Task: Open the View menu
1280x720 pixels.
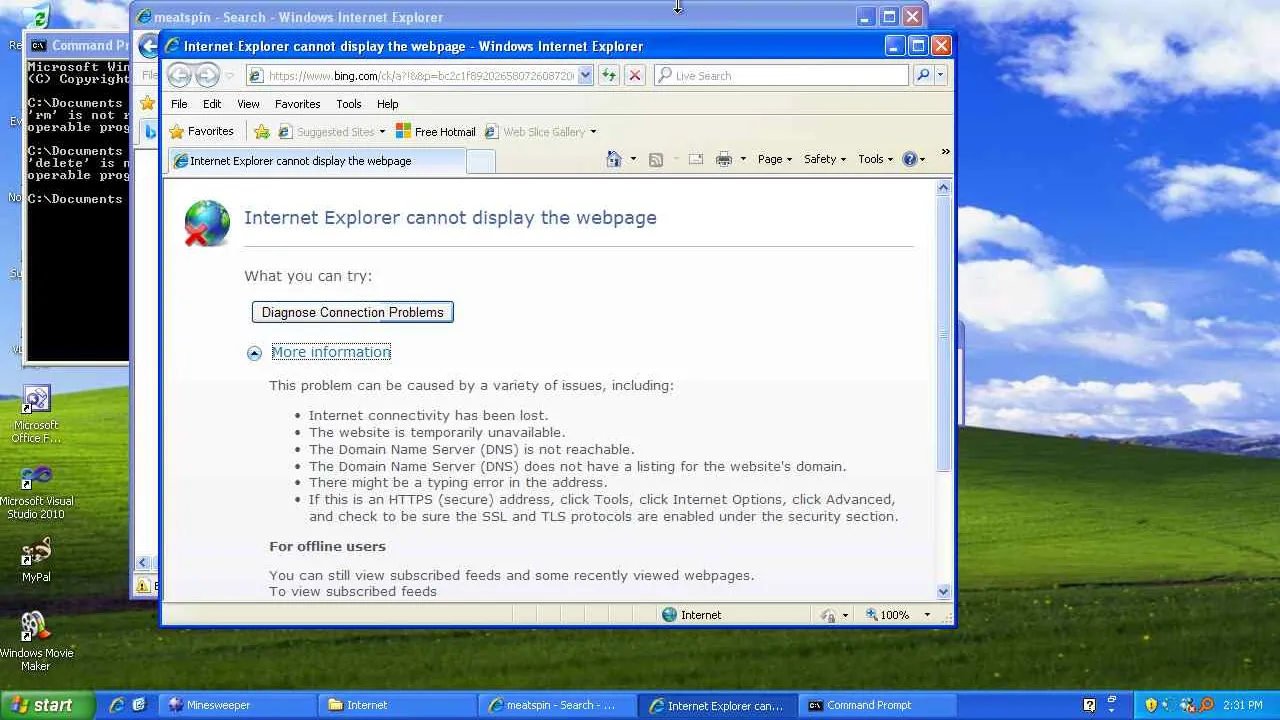Action: tap(248, 104)
